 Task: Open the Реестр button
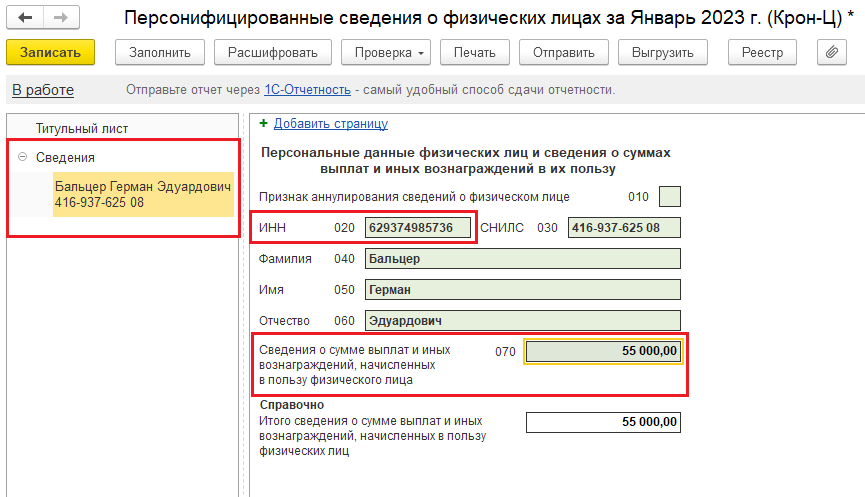pos(762,52)
